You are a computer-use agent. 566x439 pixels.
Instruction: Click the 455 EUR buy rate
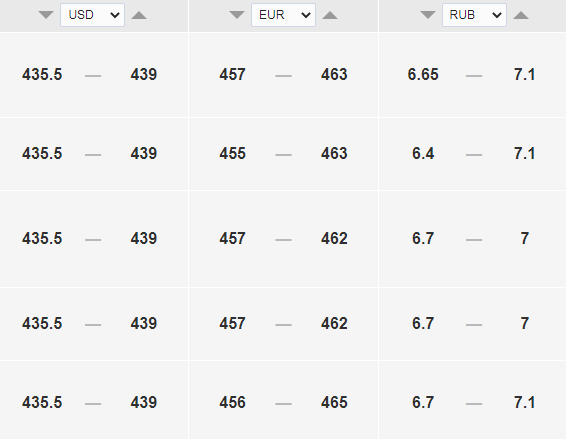(x=232, y=153)
